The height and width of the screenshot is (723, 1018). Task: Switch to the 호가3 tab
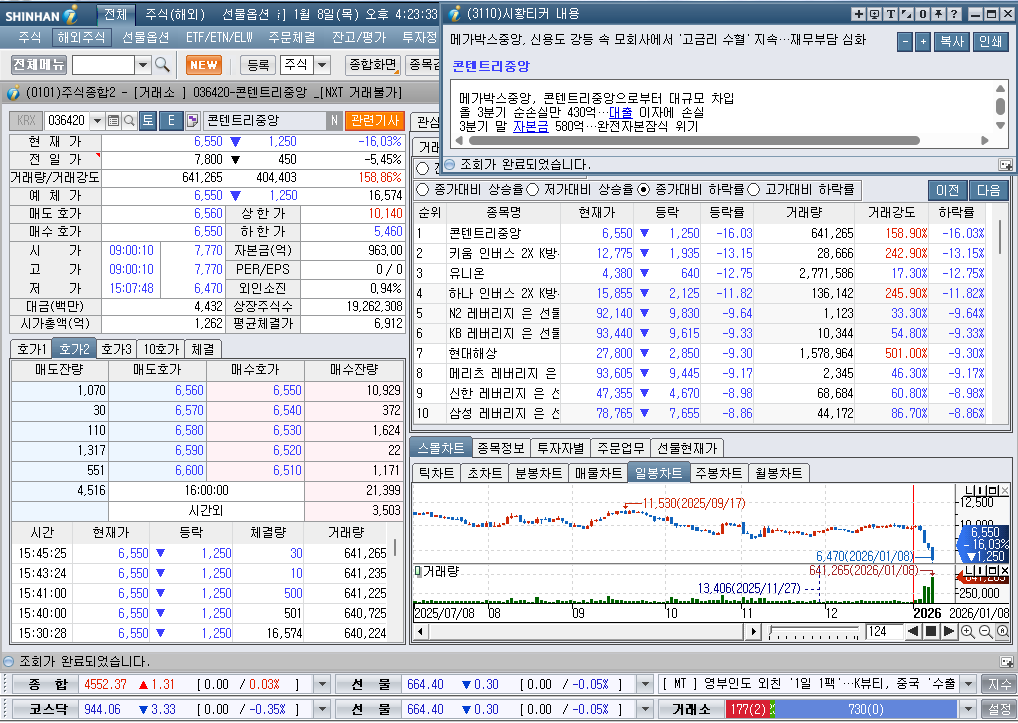click(x=117, y=349)
